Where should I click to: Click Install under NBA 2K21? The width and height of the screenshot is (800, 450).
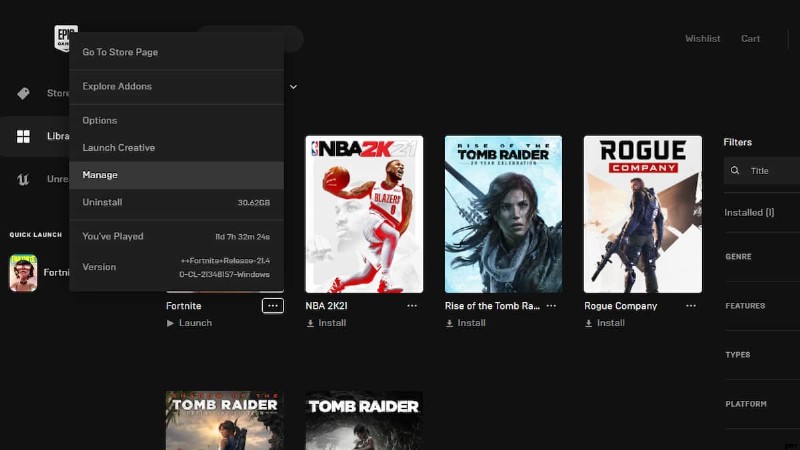tap(332, 323)
